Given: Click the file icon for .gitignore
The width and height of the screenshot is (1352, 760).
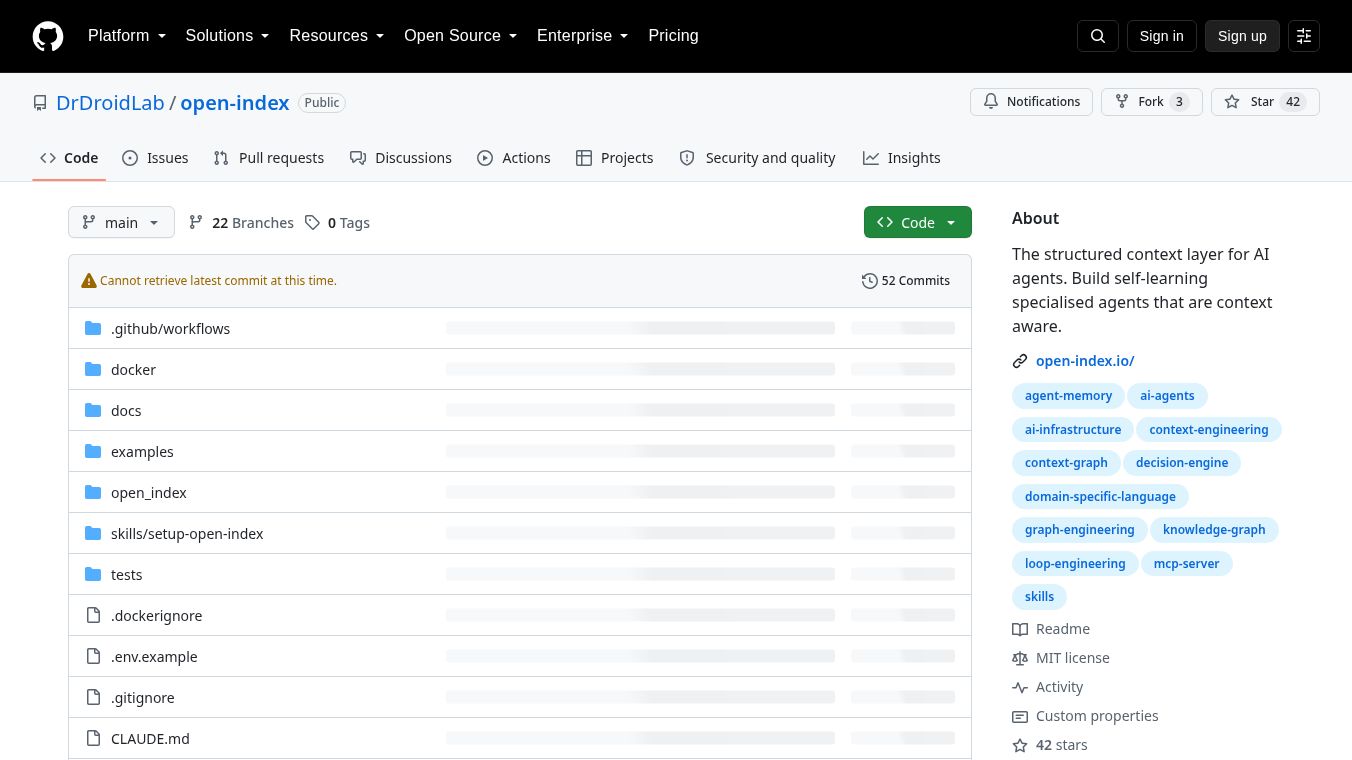Looking at the screenshot, I should click(x=93, y=697).
